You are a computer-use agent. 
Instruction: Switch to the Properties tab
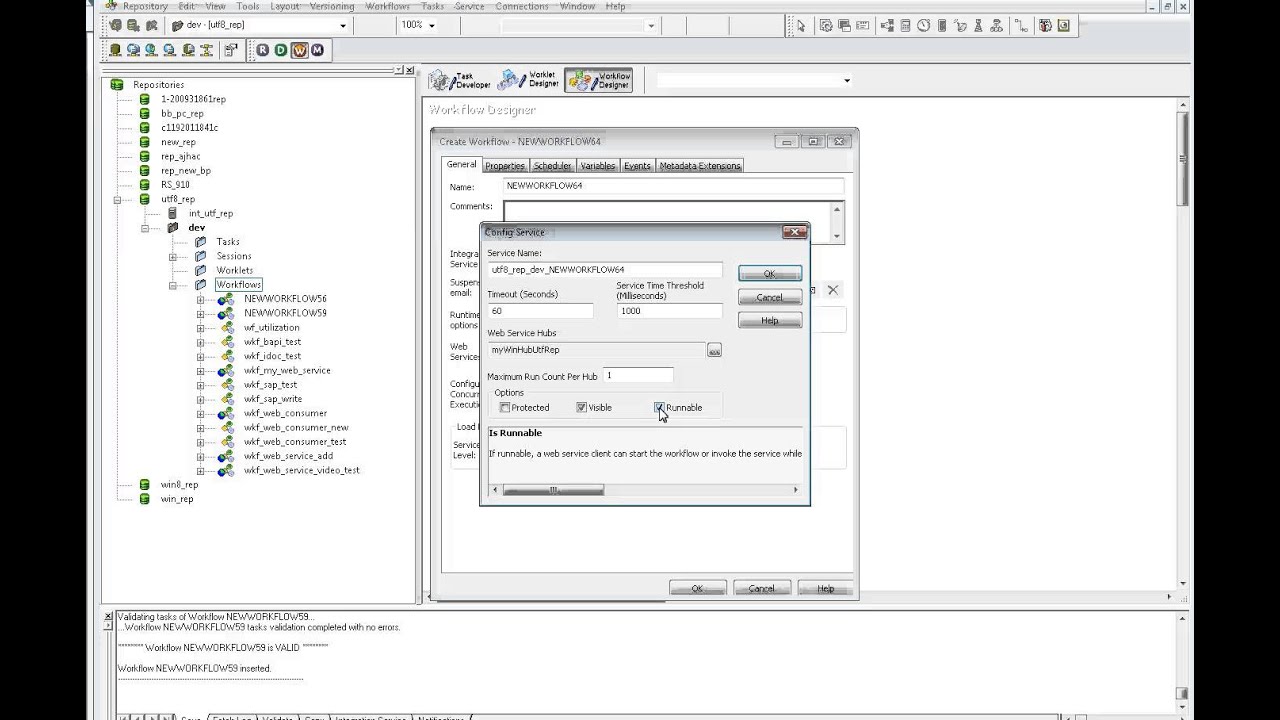[x=505, y=166]
